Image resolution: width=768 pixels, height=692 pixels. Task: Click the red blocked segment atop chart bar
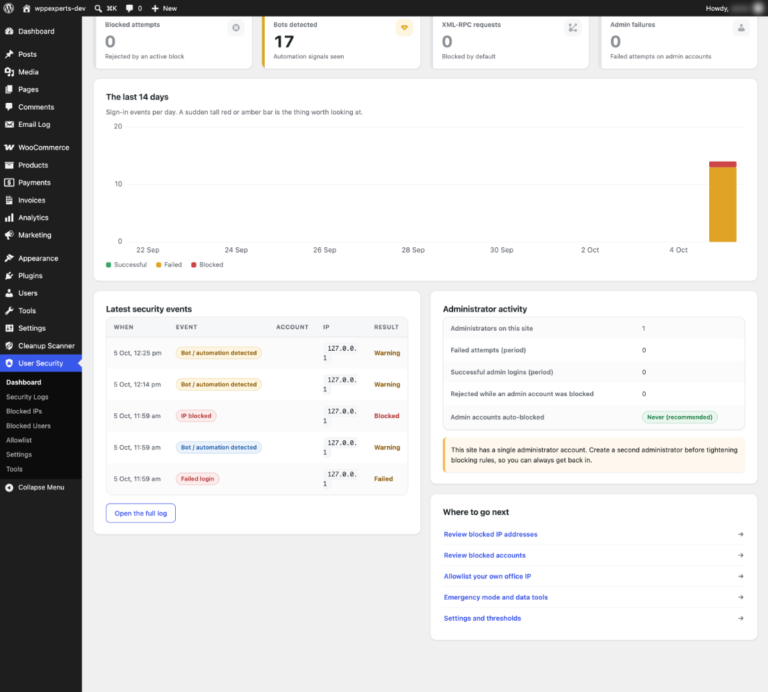(722, 165)
